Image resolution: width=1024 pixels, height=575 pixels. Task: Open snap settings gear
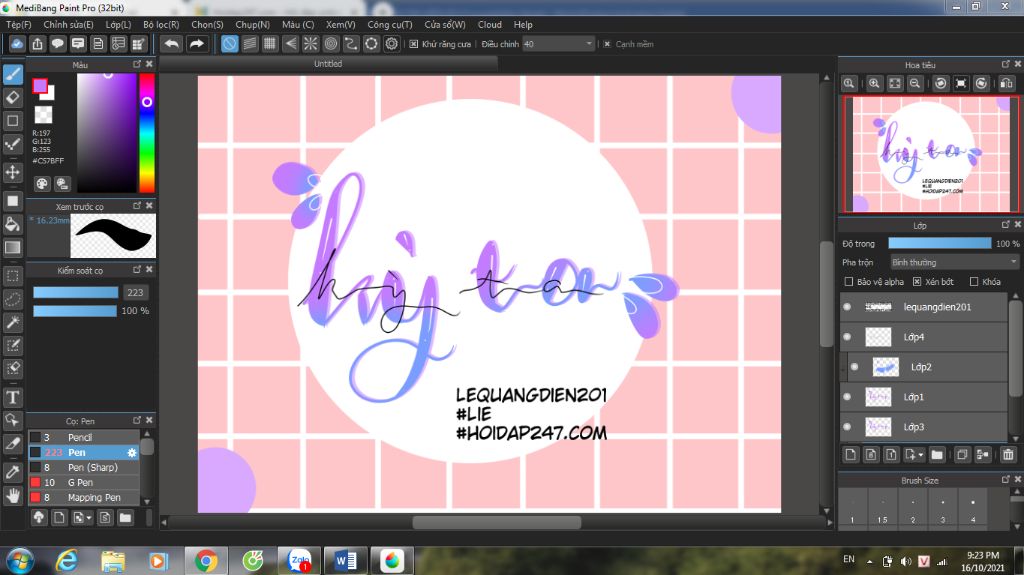(391, 44)
